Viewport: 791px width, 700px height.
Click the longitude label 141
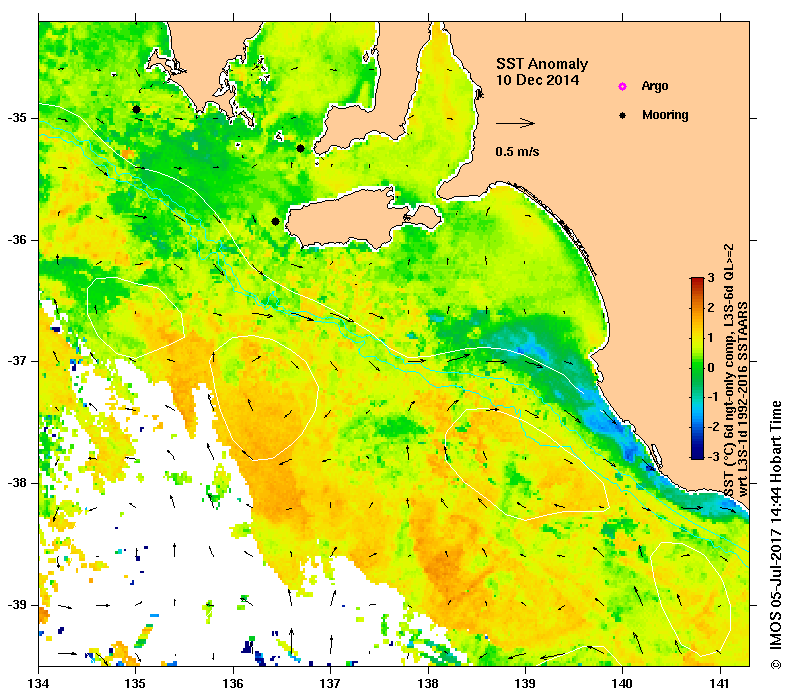[x=720, y=684]
